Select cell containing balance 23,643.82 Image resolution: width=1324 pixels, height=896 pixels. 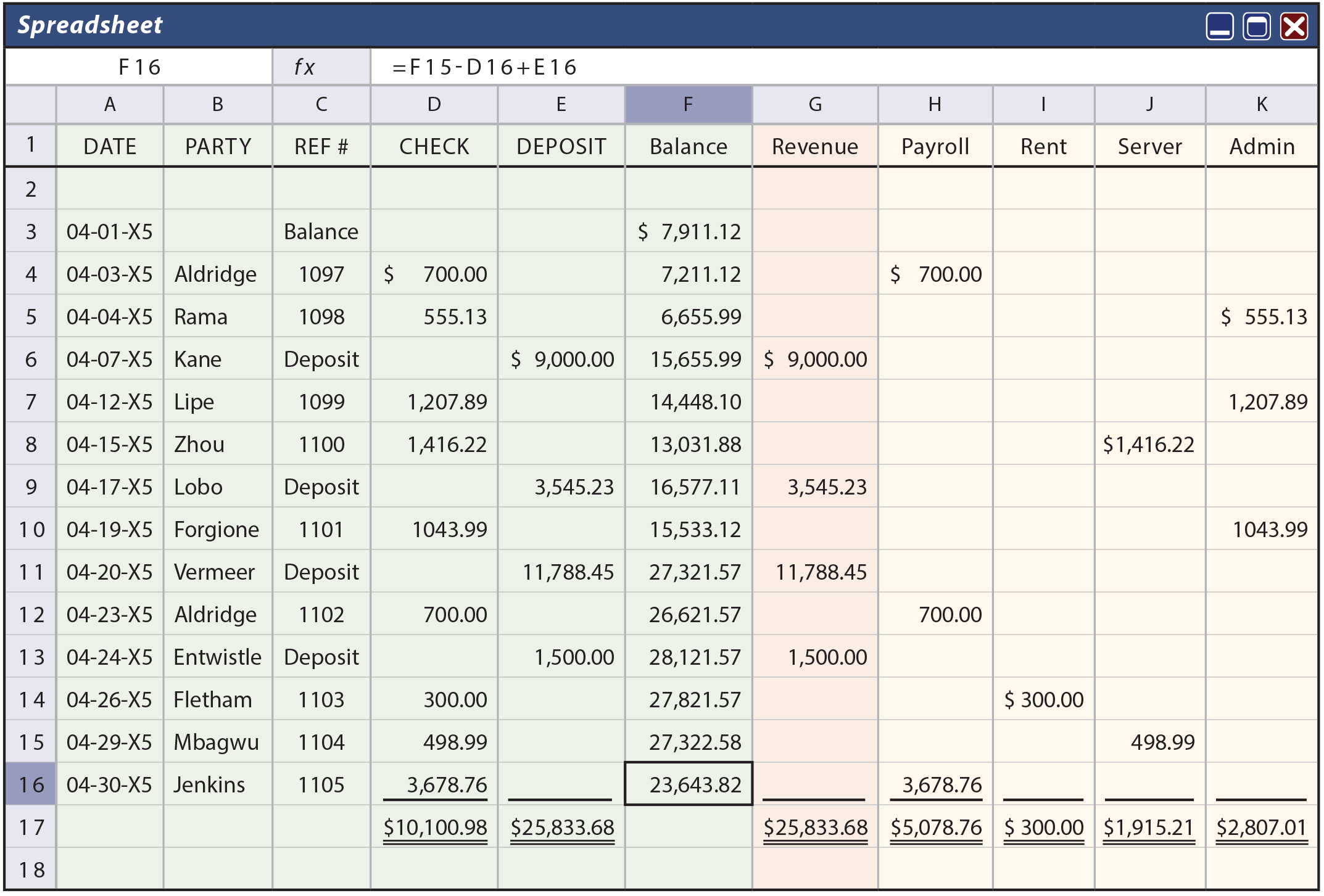tap(688, 784)
